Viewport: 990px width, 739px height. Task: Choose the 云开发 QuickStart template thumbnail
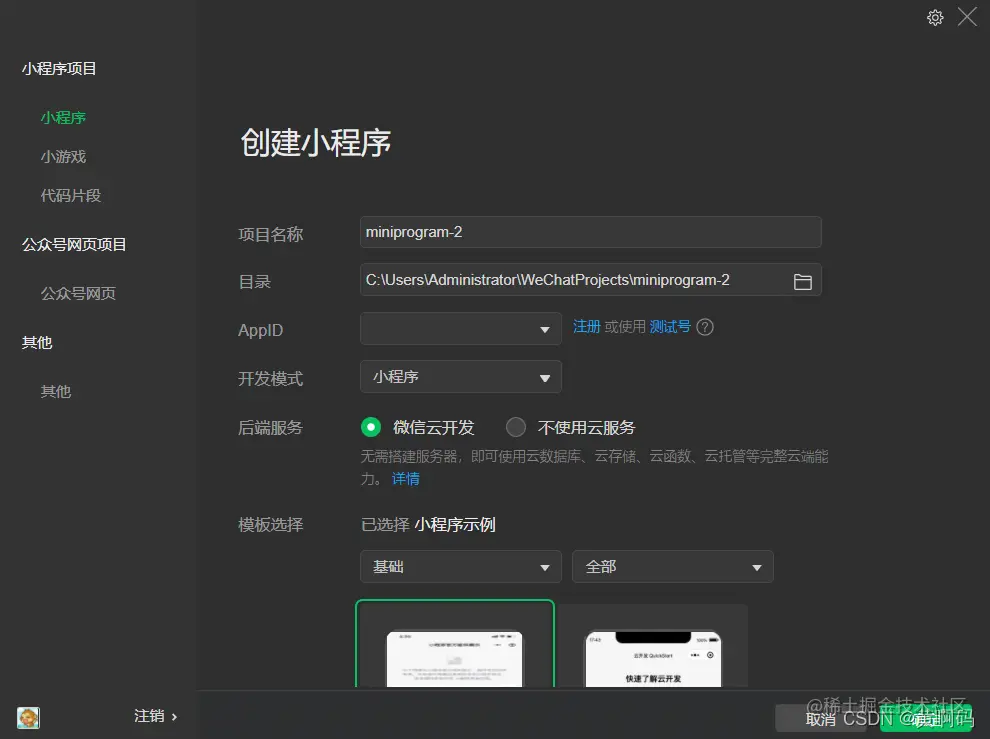click(653, 646)
